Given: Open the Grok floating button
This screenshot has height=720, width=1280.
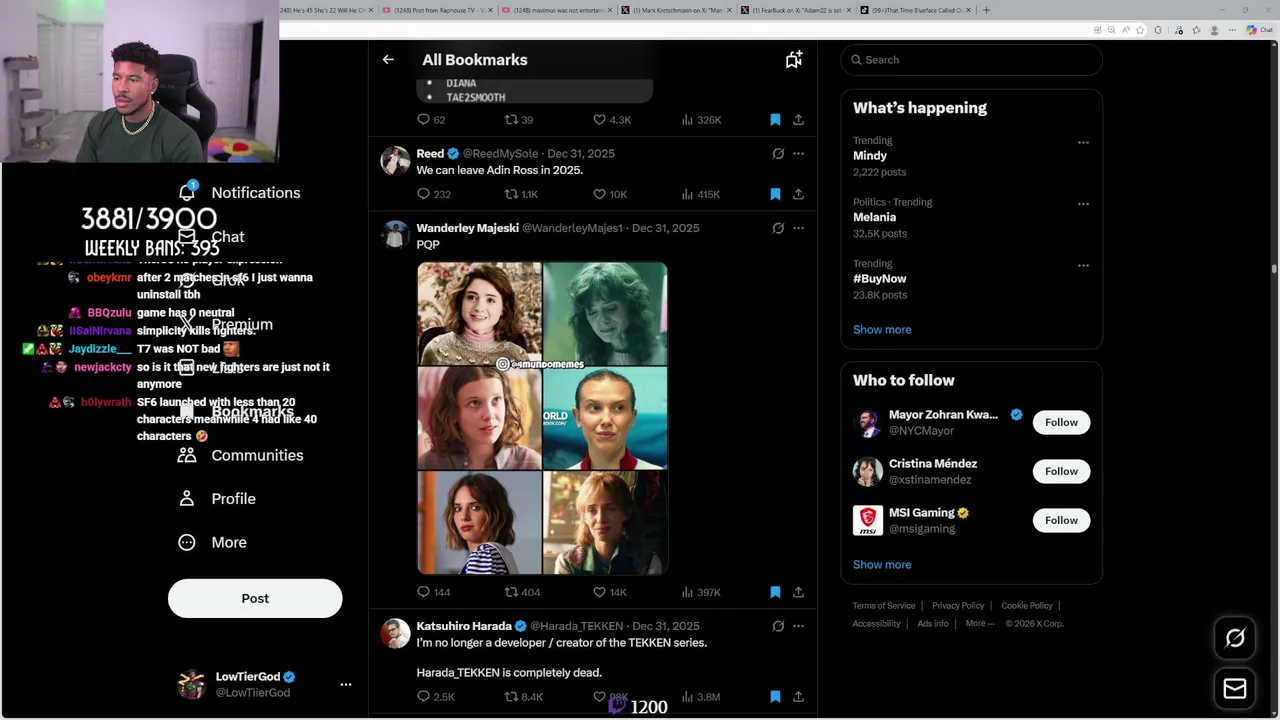Looking at the screenshot, I should (x=1235, y=638).
